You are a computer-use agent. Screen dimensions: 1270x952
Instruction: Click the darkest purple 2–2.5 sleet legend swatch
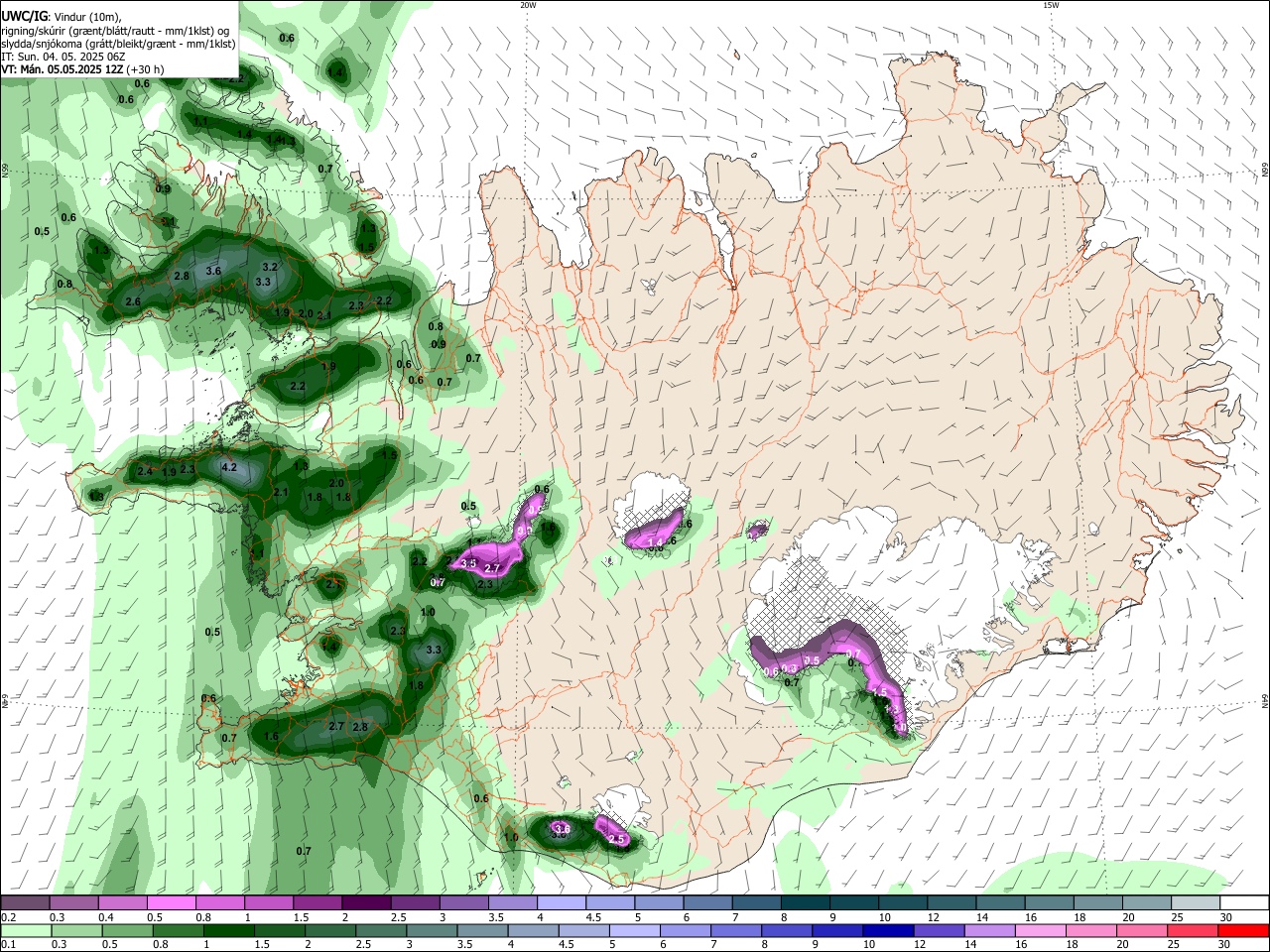pos(365,902)
